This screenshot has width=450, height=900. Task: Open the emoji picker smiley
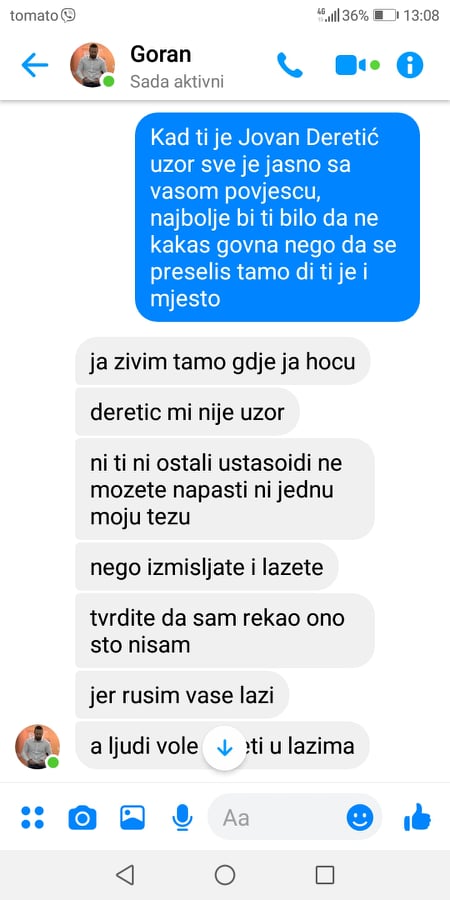(x=360, y=817)
